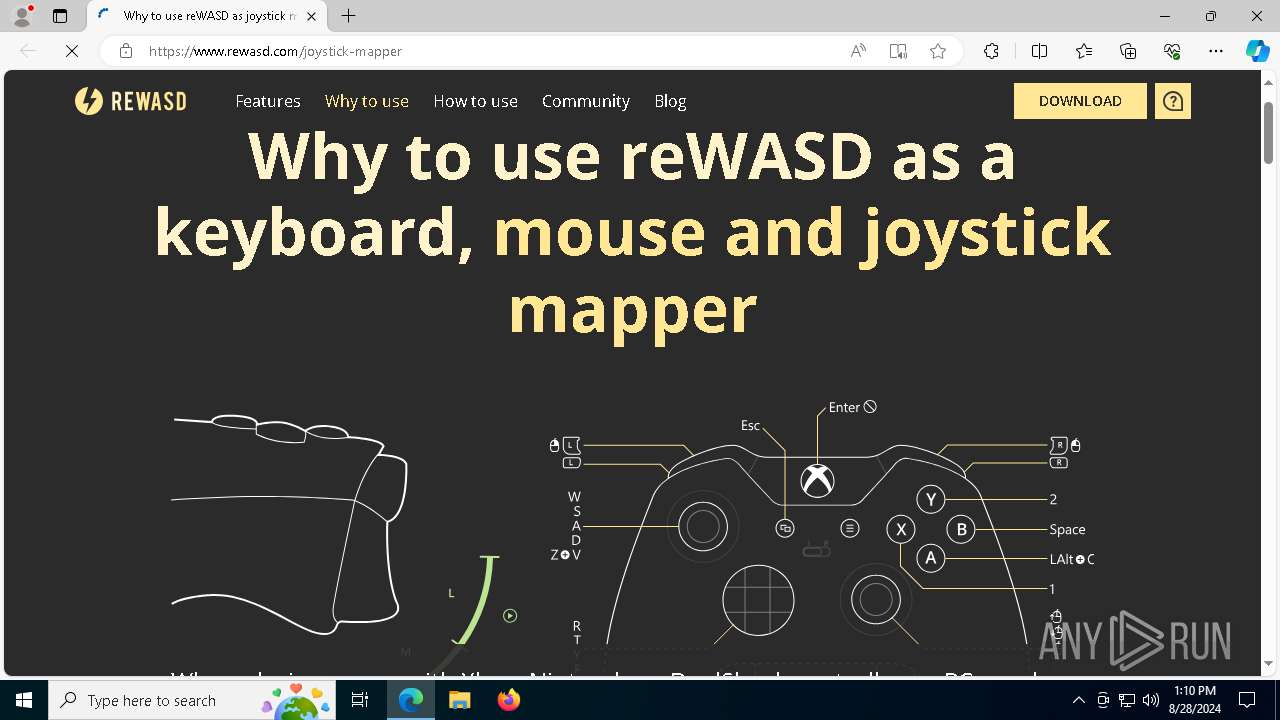
Task: Add this page to favorites star
Action: click(x=938, y=51)
